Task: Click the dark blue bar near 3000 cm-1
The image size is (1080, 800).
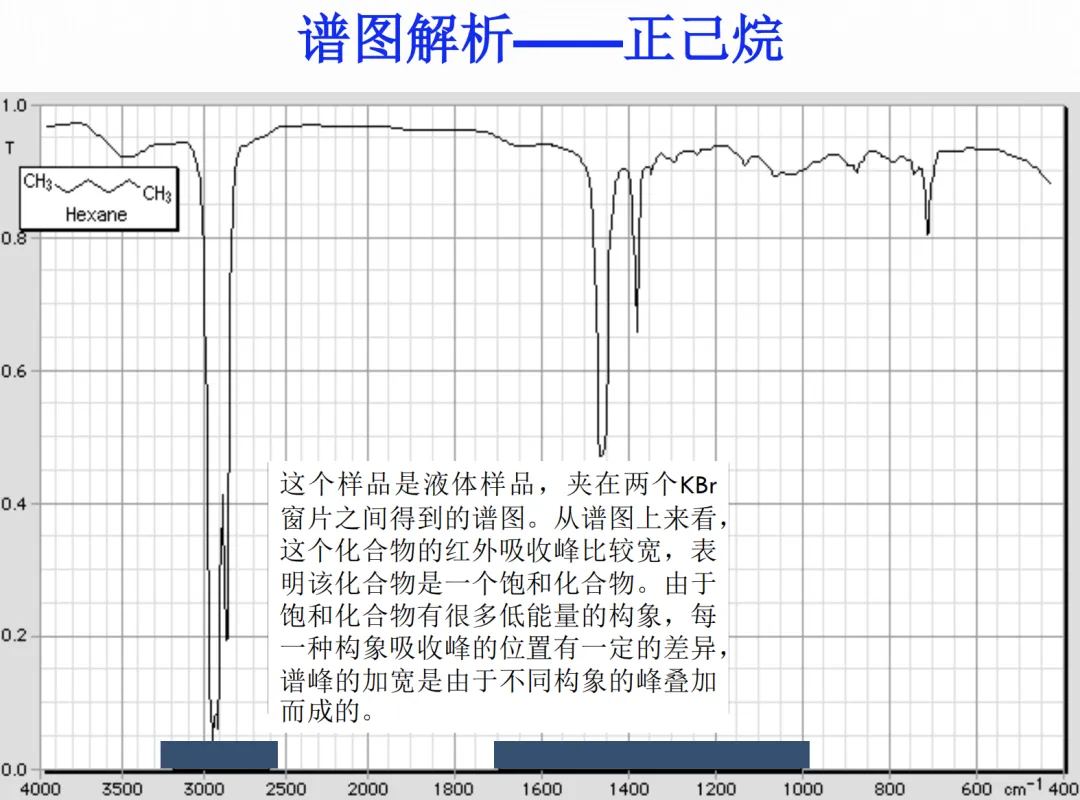Action: coord(219,755)
